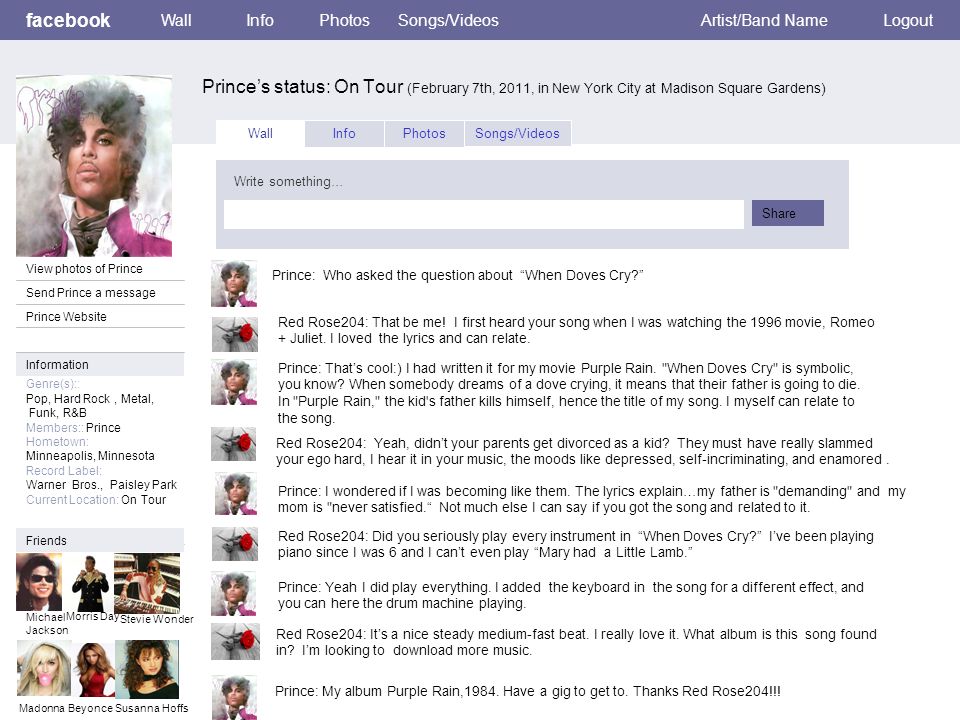This screenshot has width=960, height=720.
Task: Click 'Warner Bros., Paisley Park' text
Action: 101,484
